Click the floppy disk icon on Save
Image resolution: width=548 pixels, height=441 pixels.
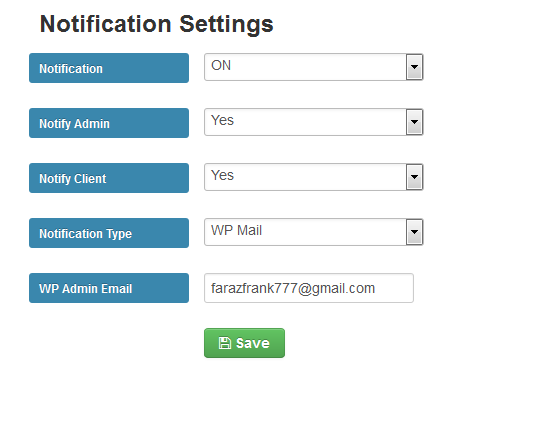225,343
